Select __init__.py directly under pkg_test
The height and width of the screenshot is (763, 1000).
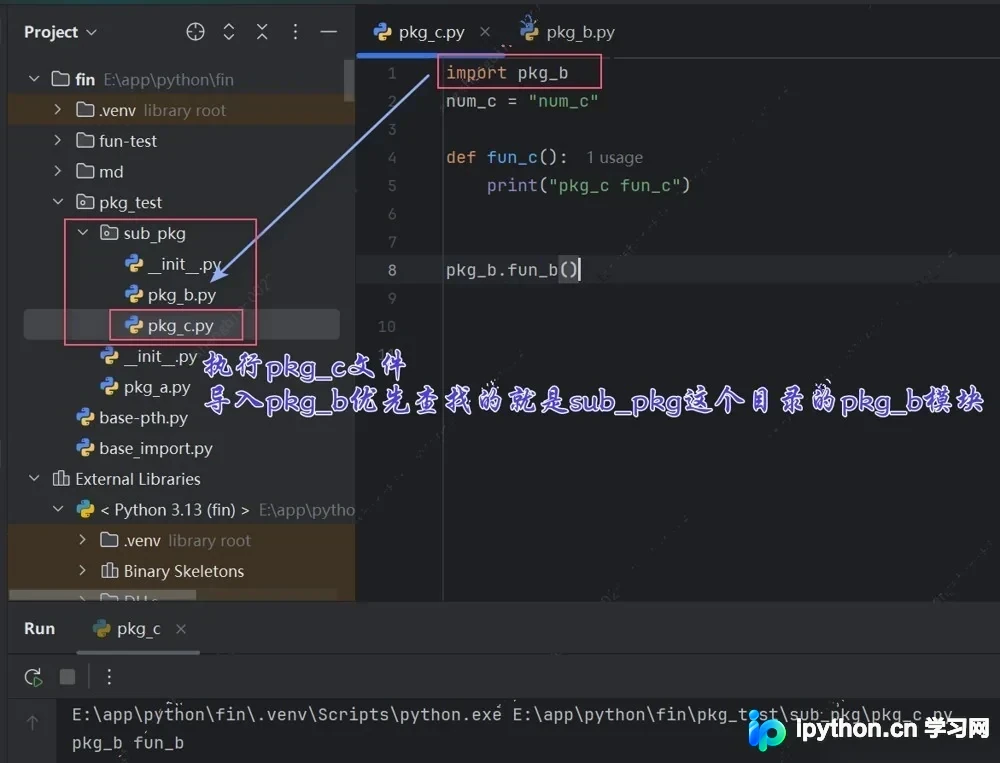159,356
